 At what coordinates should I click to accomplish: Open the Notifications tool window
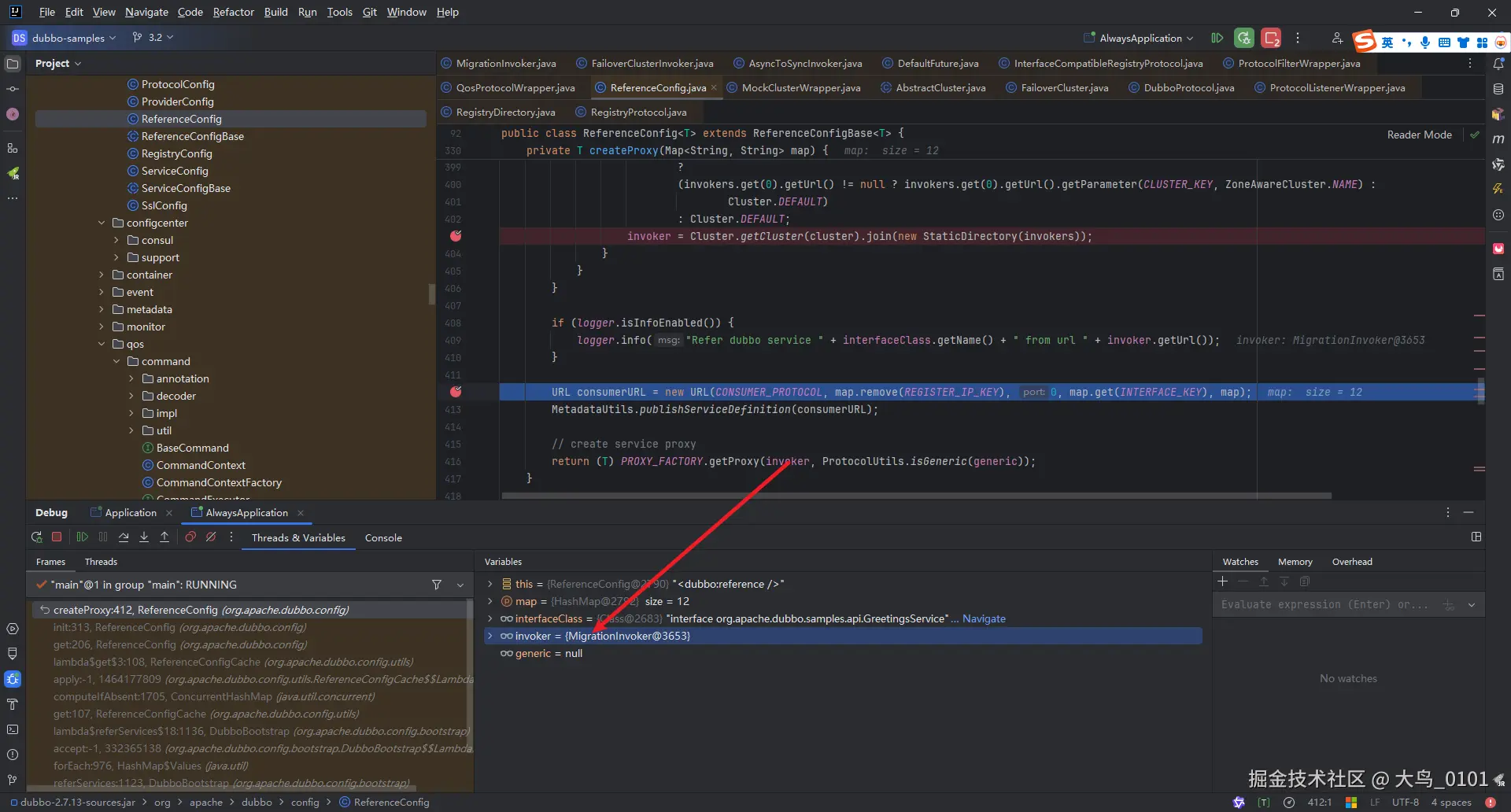click(1498, 64)
